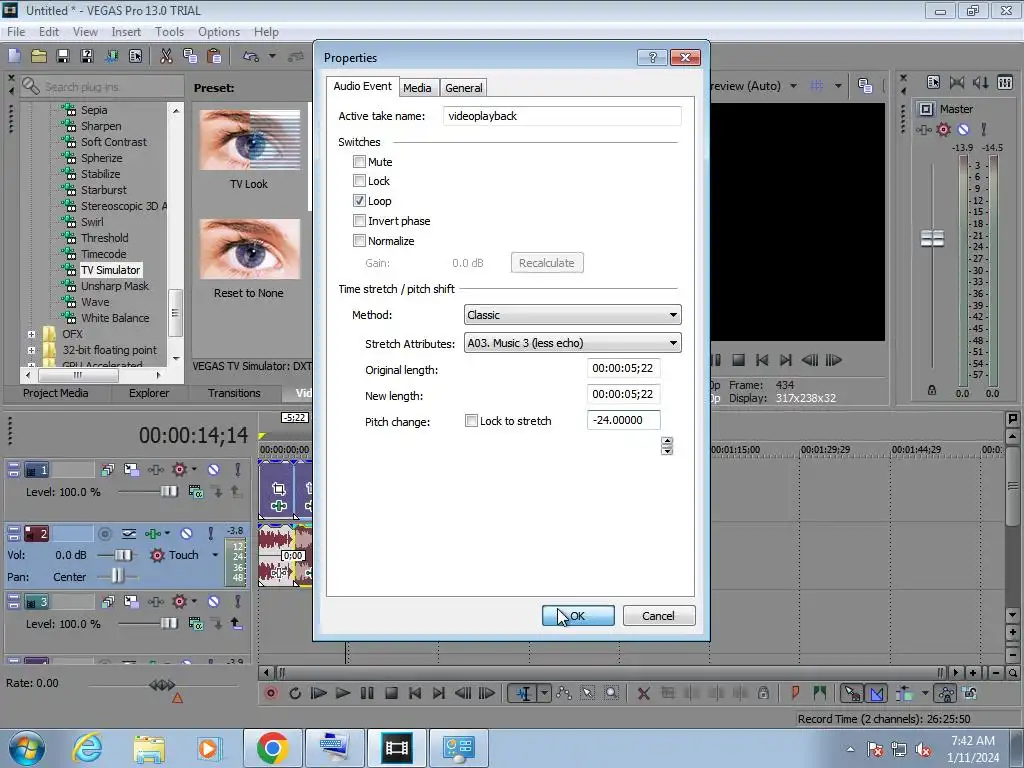
Task: Click the Cut scissors toolbar icon
Action: pos(167,56)
